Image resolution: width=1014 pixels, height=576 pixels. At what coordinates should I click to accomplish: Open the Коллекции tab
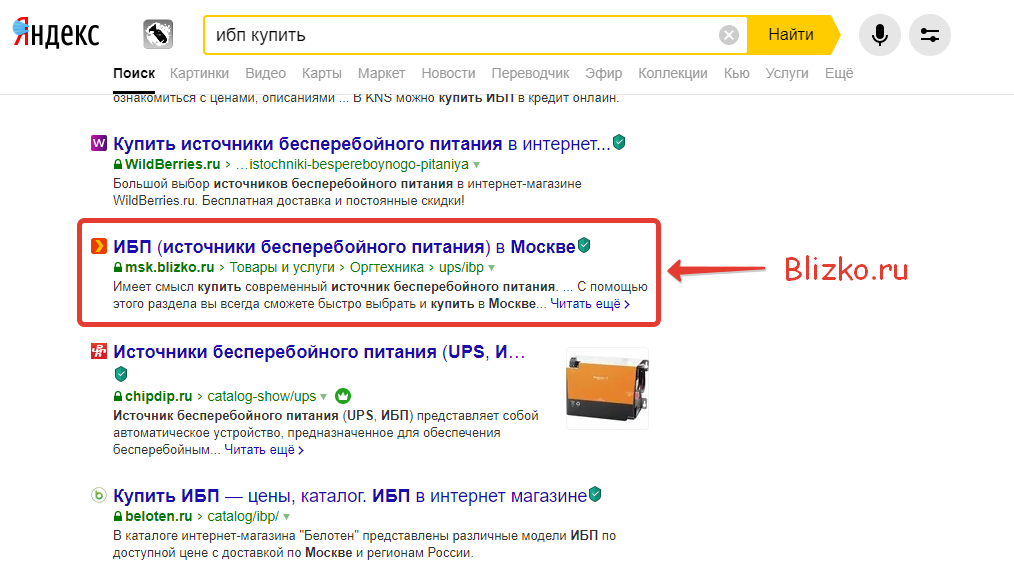[x=673, y=73]
